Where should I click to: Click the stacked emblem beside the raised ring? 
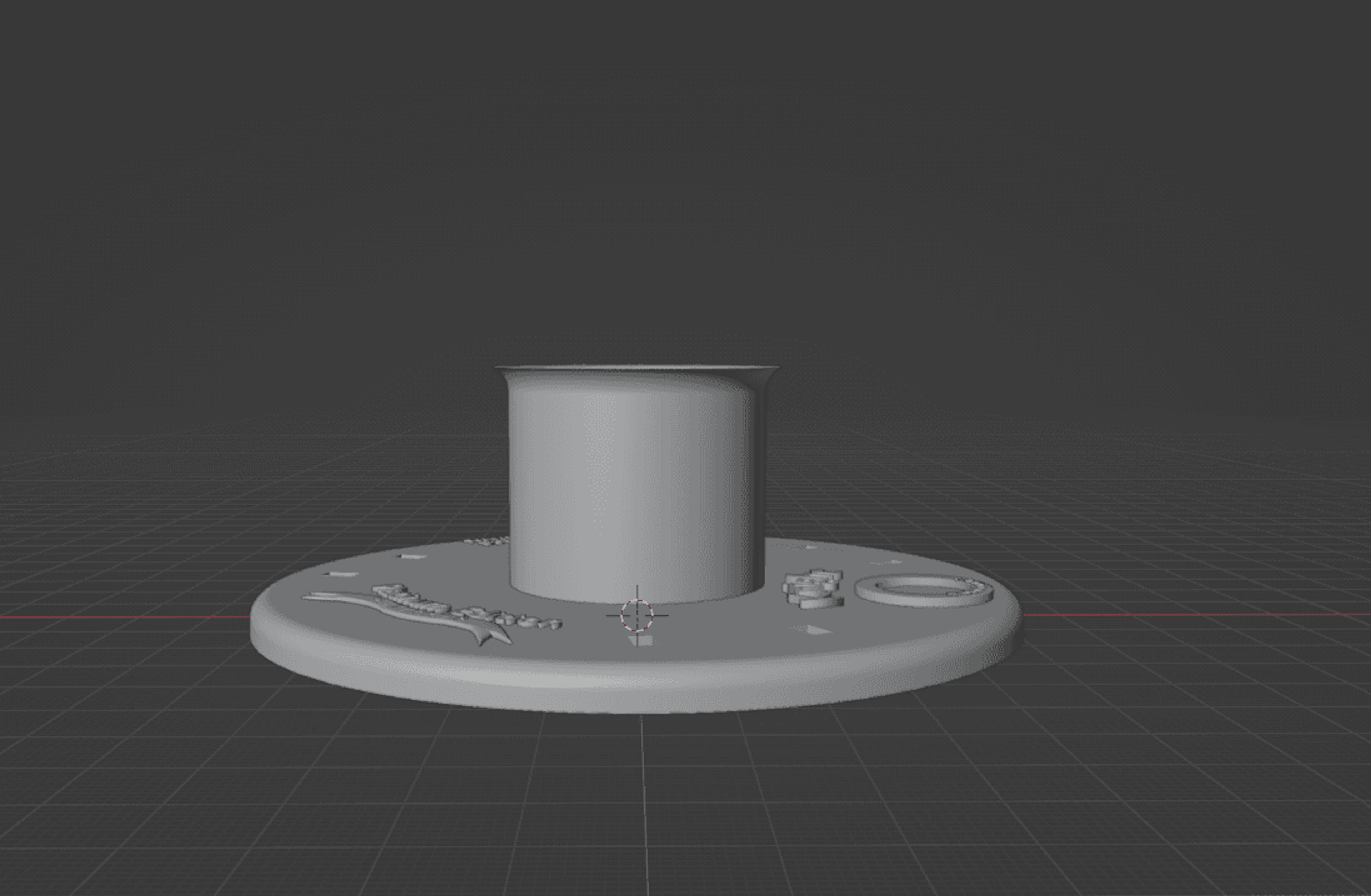(x=812, y=589)
